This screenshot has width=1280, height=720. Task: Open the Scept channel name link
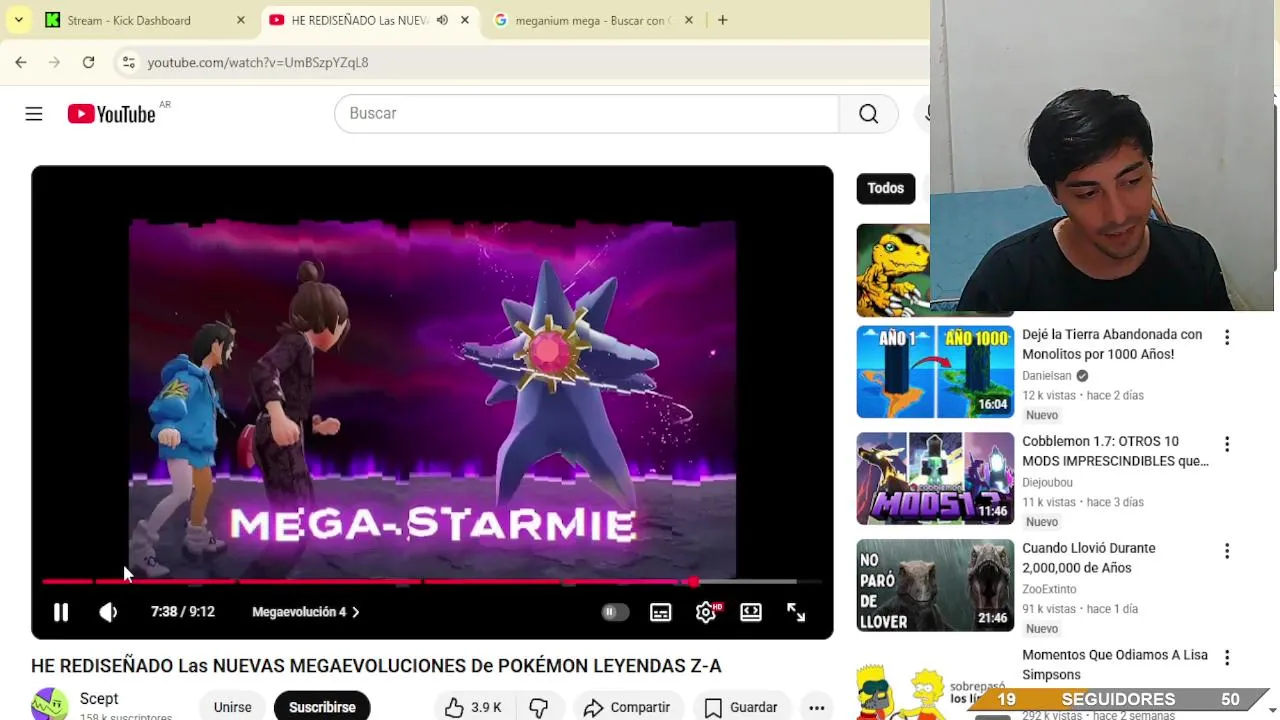click(99, 698)
